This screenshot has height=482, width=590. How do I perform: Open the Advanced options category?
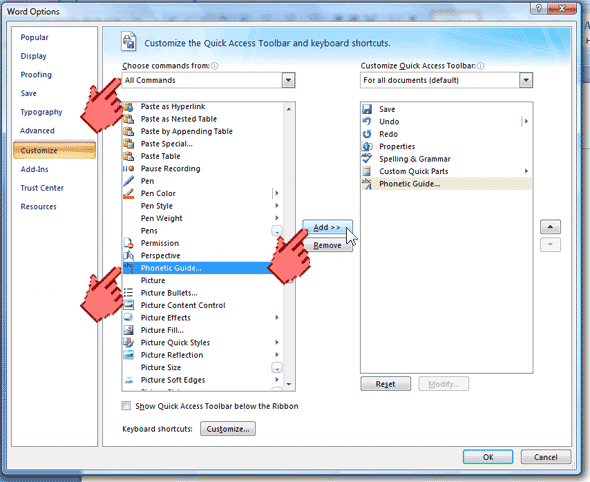(37, 131)
